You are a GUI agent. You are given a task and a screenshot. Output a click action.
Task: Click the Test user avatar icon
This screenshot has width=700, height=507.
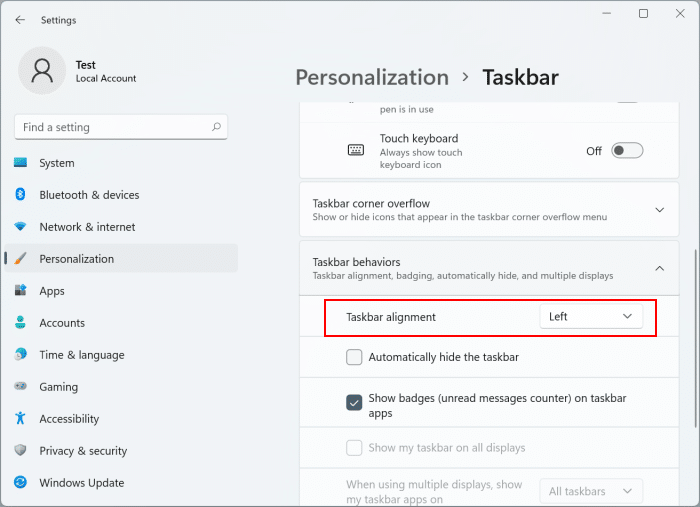coord(42,71)
